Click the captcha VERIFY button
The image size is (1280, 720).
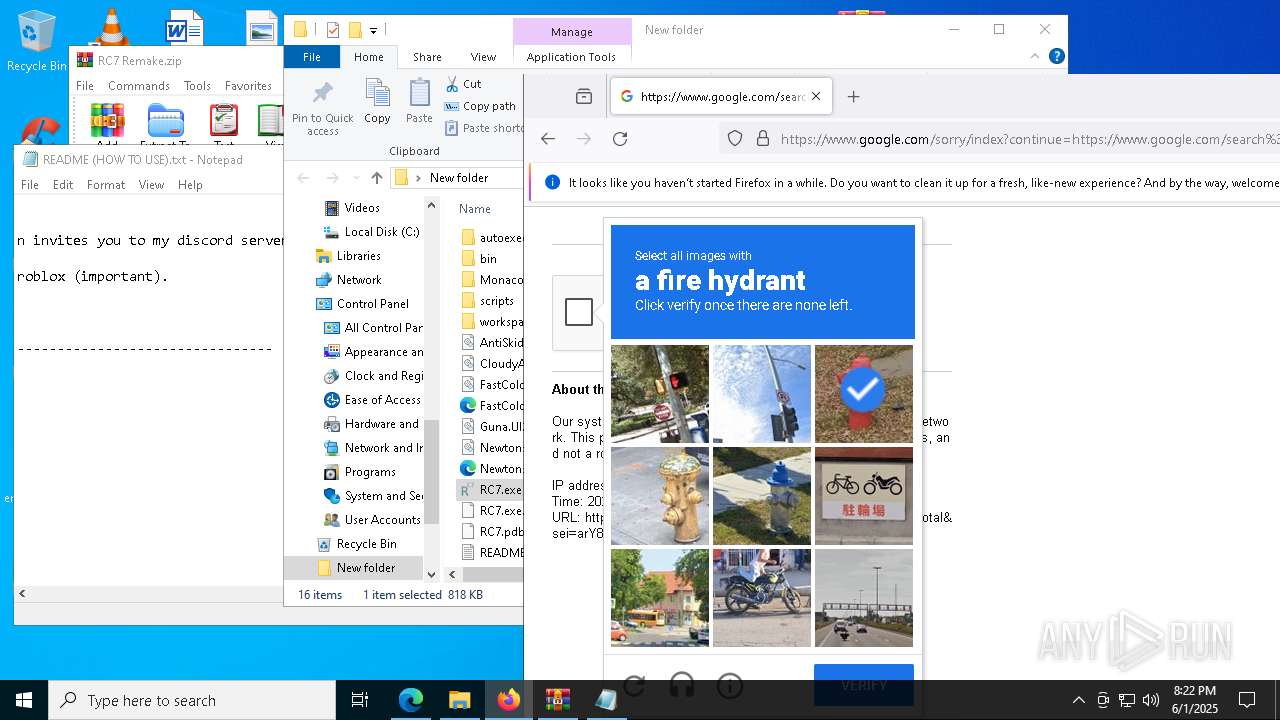click(864, 685)
